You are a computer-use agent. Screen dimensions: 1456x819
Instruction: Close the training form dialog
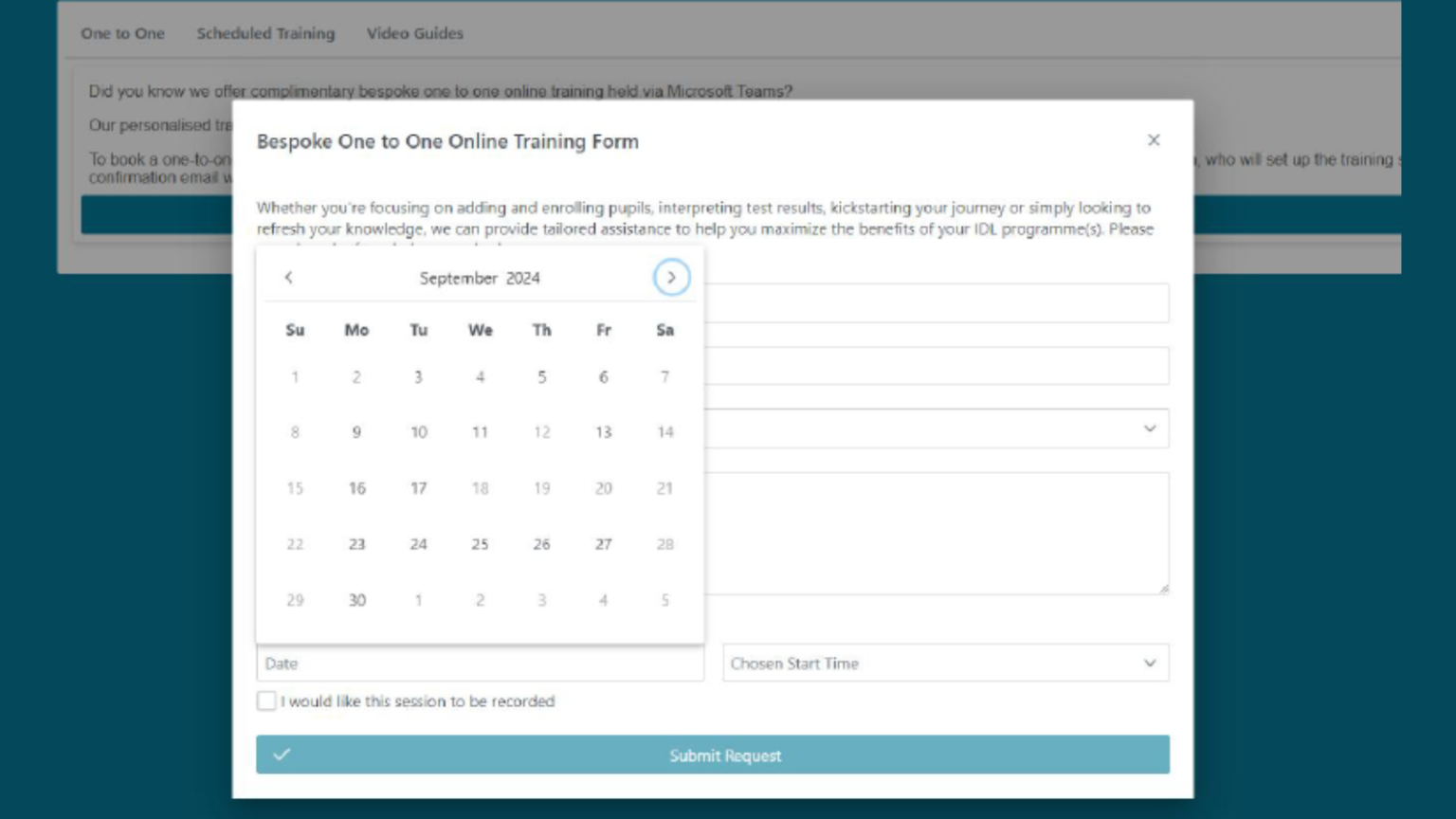1154,140
